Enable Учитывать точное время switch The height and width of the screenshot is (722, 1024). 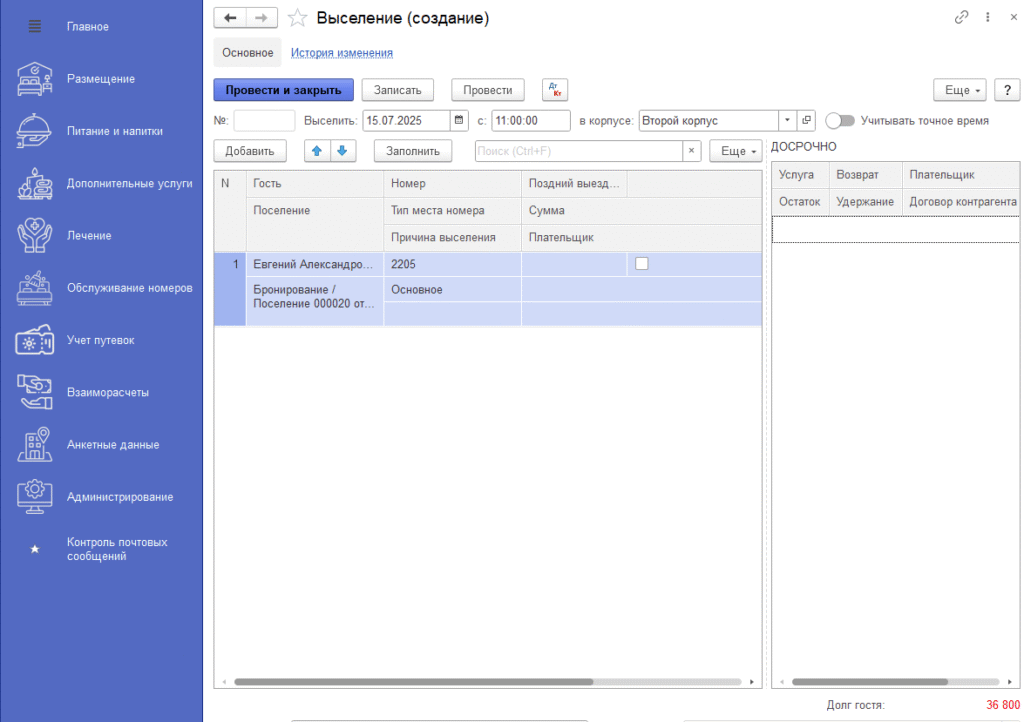840,121
